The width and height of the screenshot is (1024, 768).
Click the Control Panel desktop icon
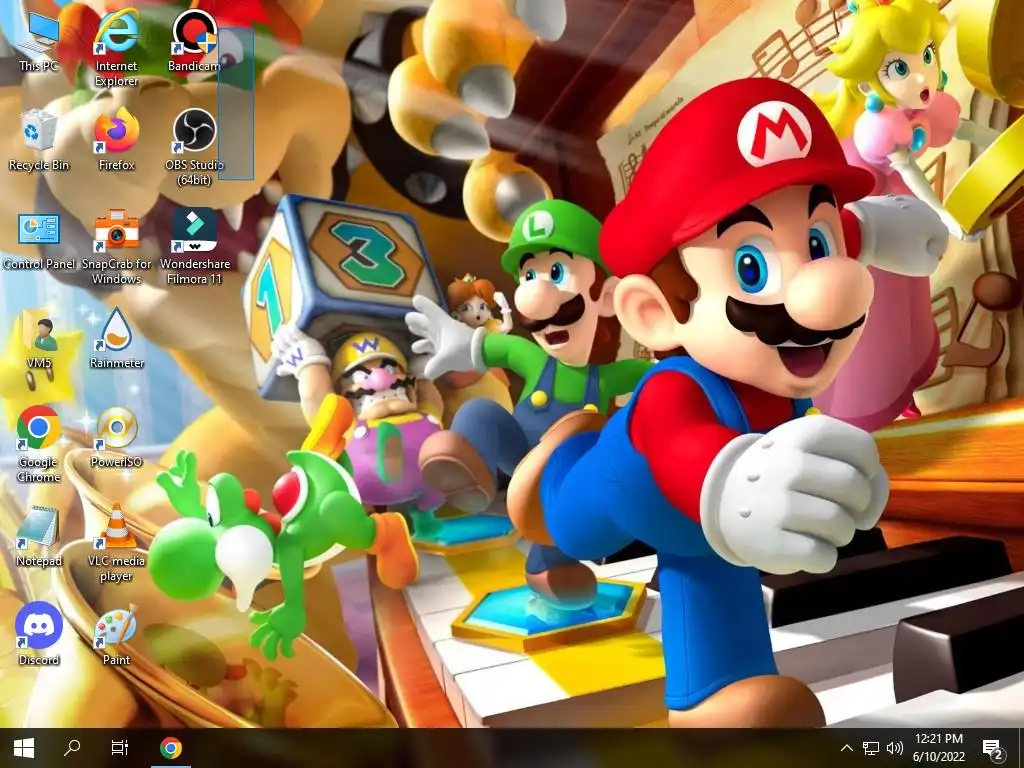pyautogui.click(x=39, y=239)
